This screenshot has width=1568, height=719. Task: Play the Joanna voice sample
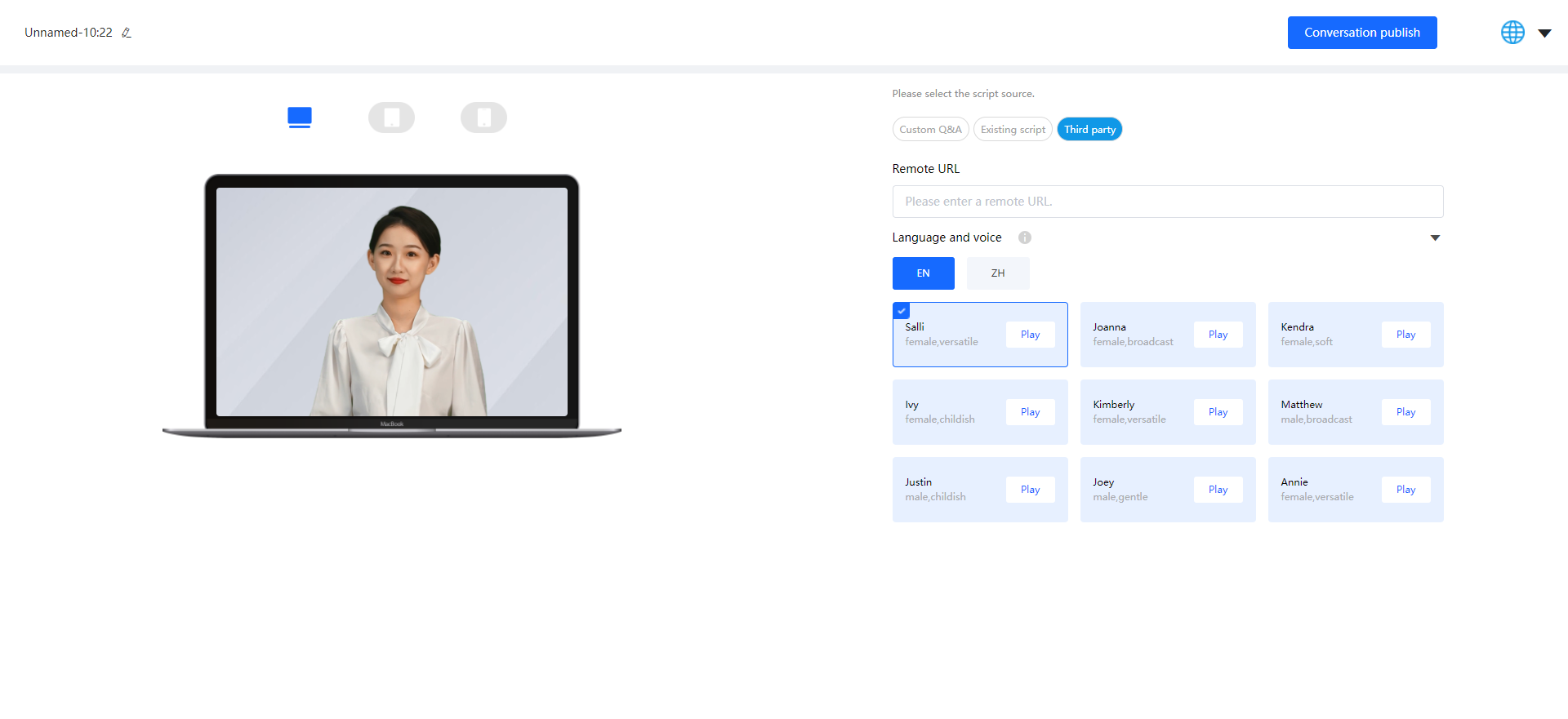(1218, 335)
